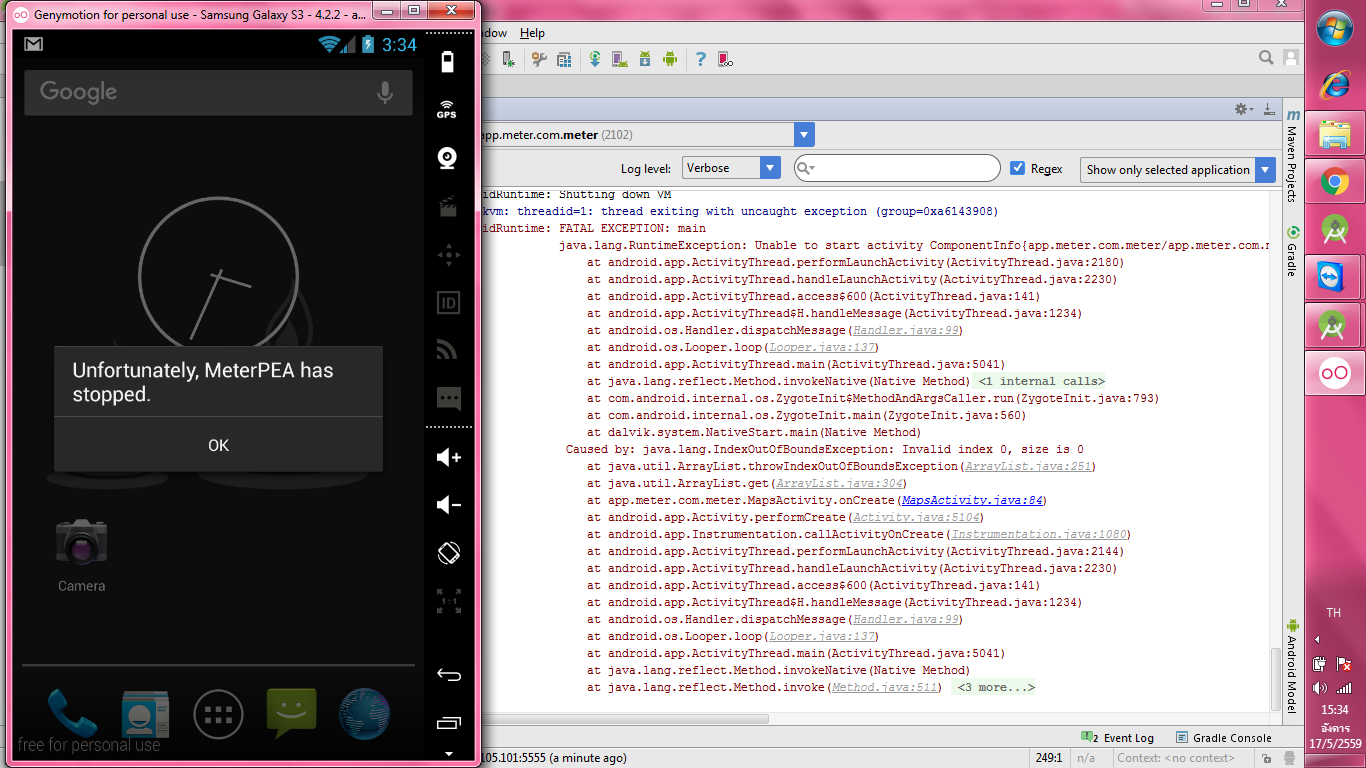Open Android Device Monitor toolbar icon

click(x=670, y=59)
